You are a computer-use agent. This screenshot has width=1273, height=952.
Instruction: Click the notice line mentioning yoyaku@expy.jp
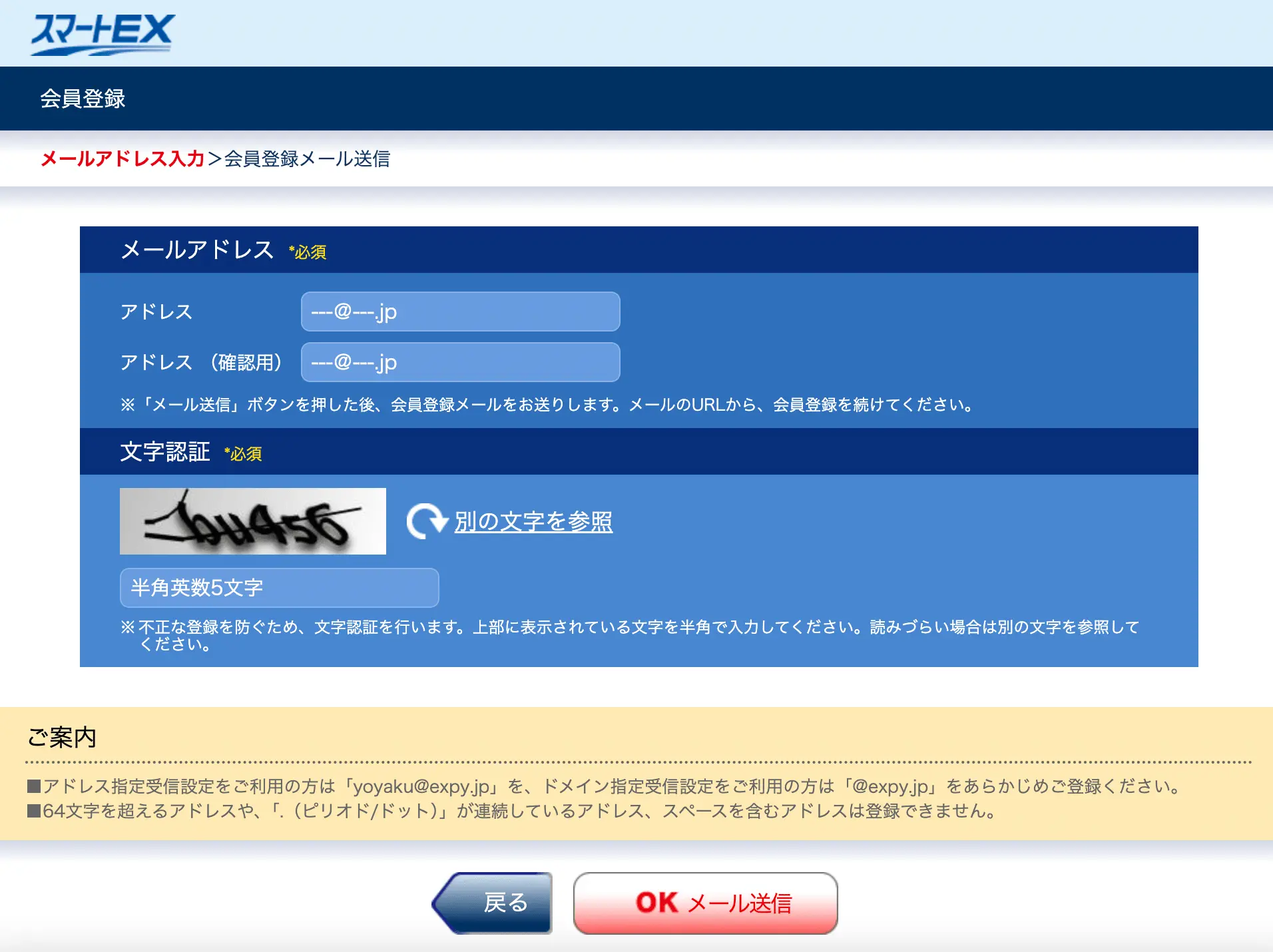(605, 786)
